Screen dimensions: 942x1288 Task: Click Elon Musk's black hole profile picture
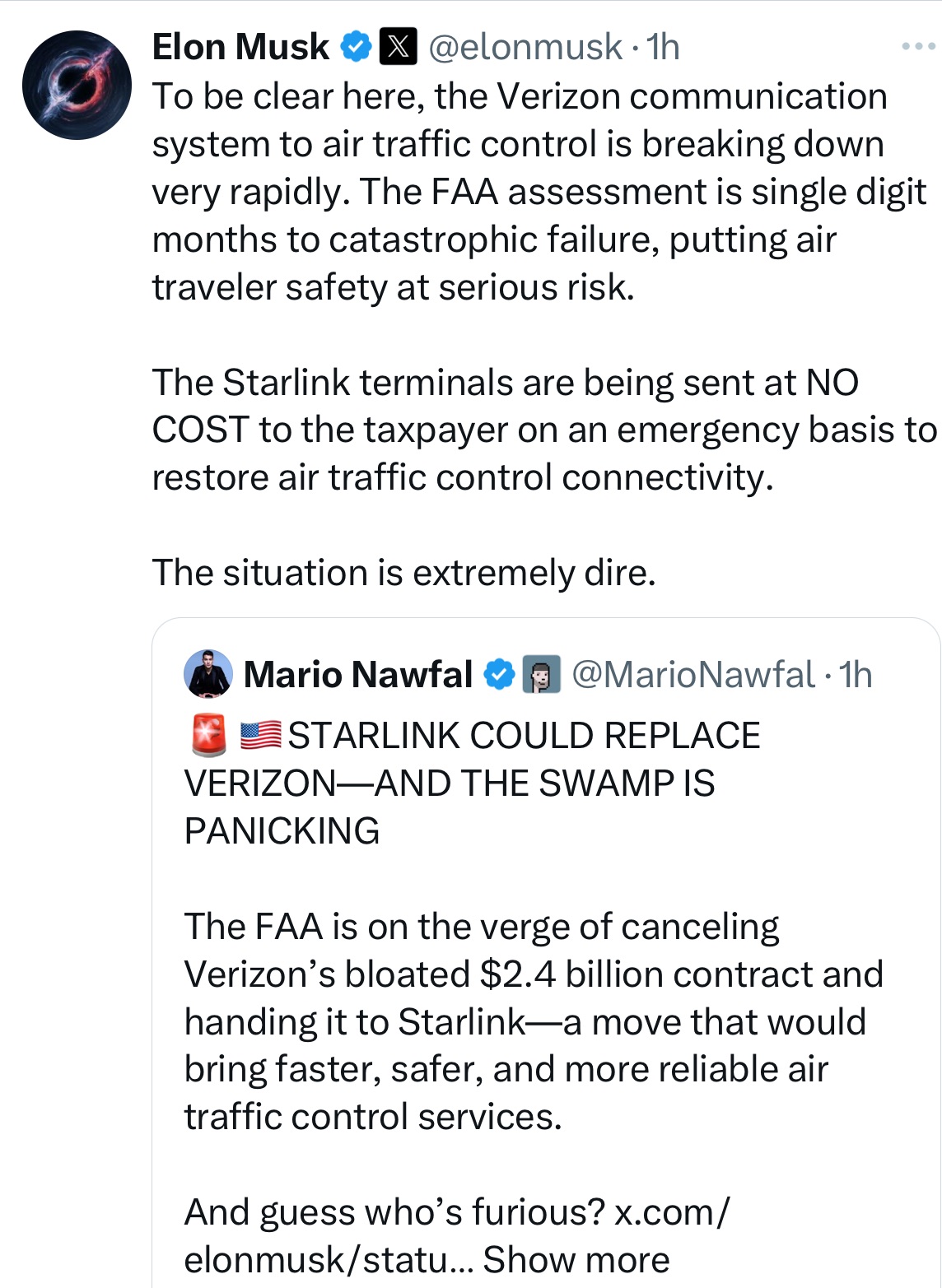click(x=77, y=86)
